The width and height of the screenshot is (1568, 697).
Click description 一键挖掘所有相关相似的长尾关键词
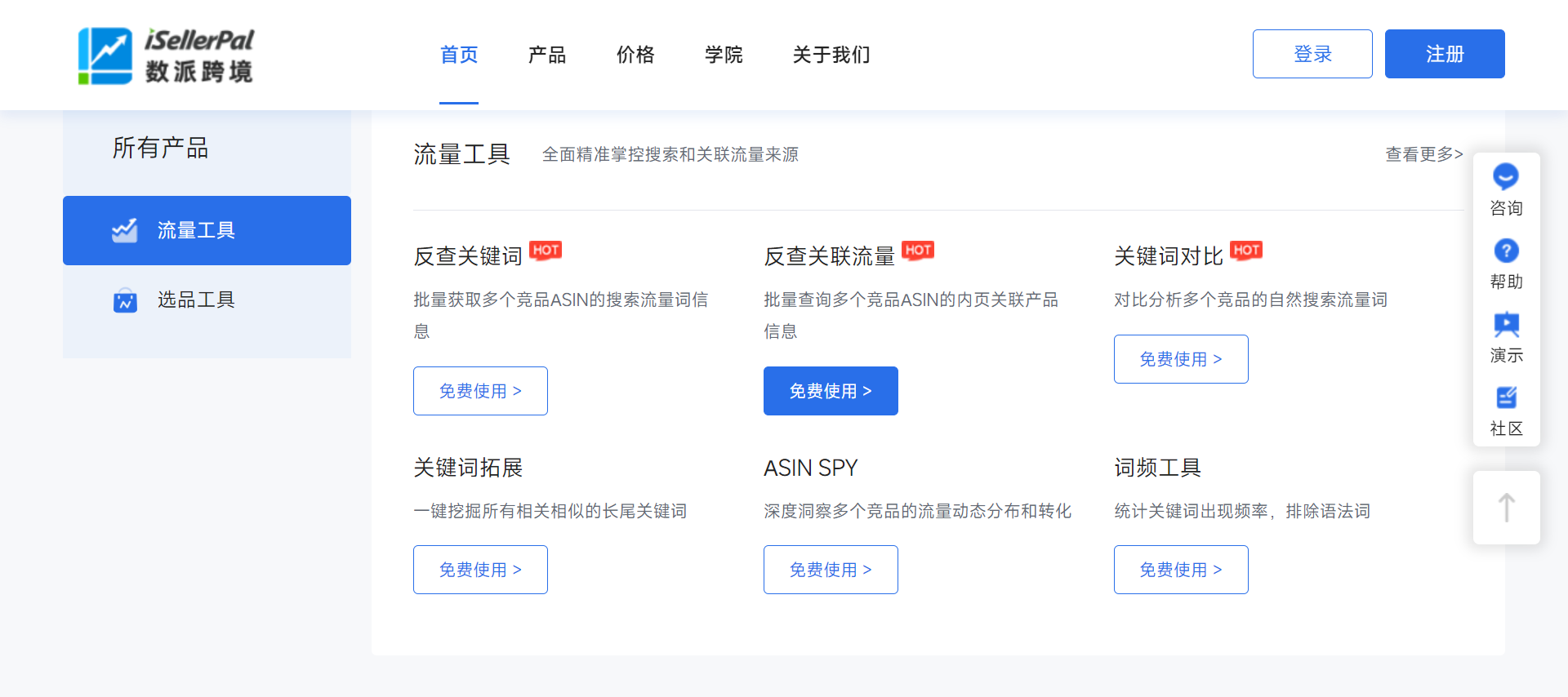coord(550,511)
